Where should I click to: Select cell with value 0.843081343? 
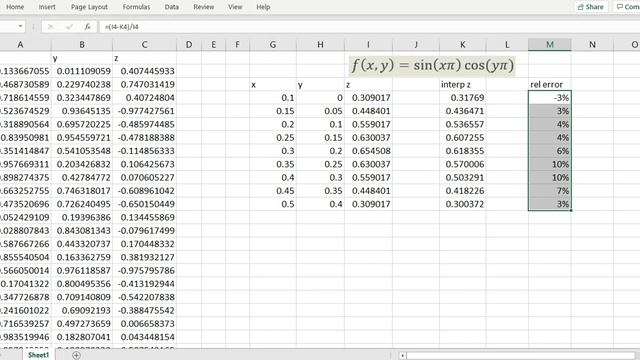click(x=82, y=231)
